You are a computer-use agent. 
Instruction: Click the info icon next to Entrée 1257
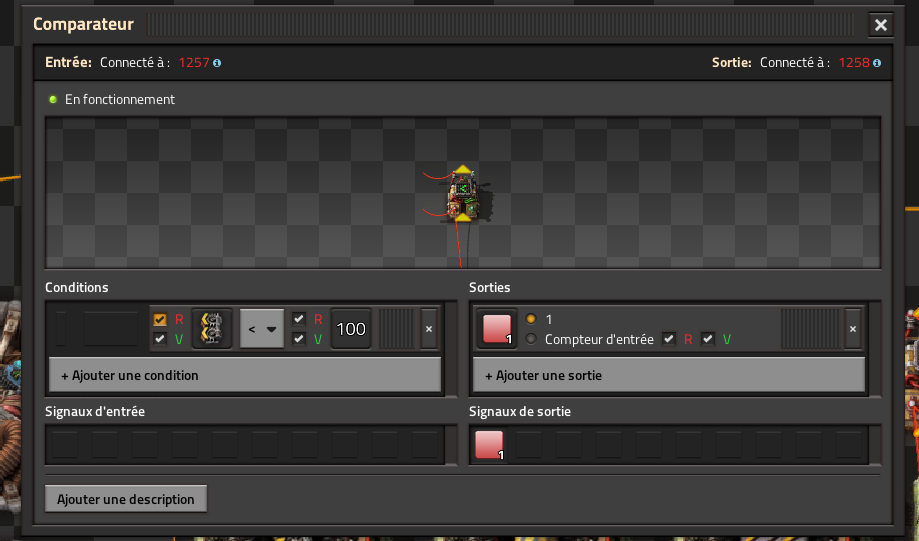coord(217,63)
